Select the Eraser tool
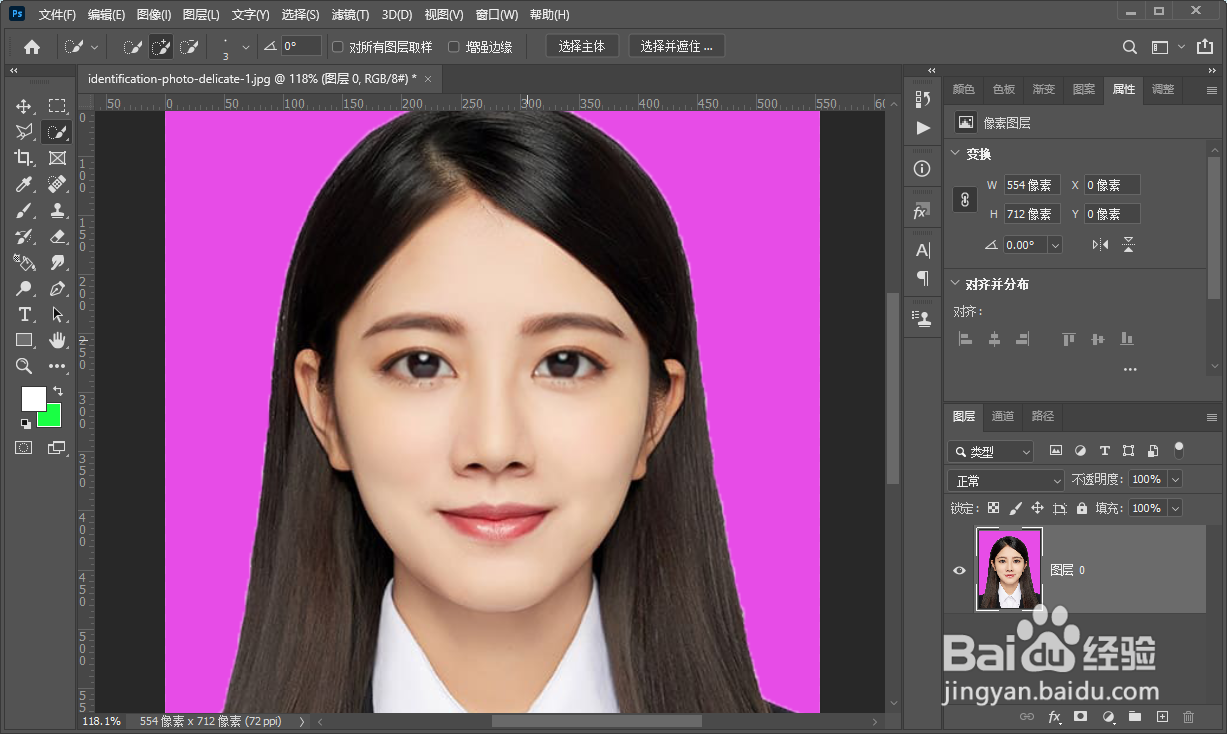1227x734 pixels. [x=57, y=236]
